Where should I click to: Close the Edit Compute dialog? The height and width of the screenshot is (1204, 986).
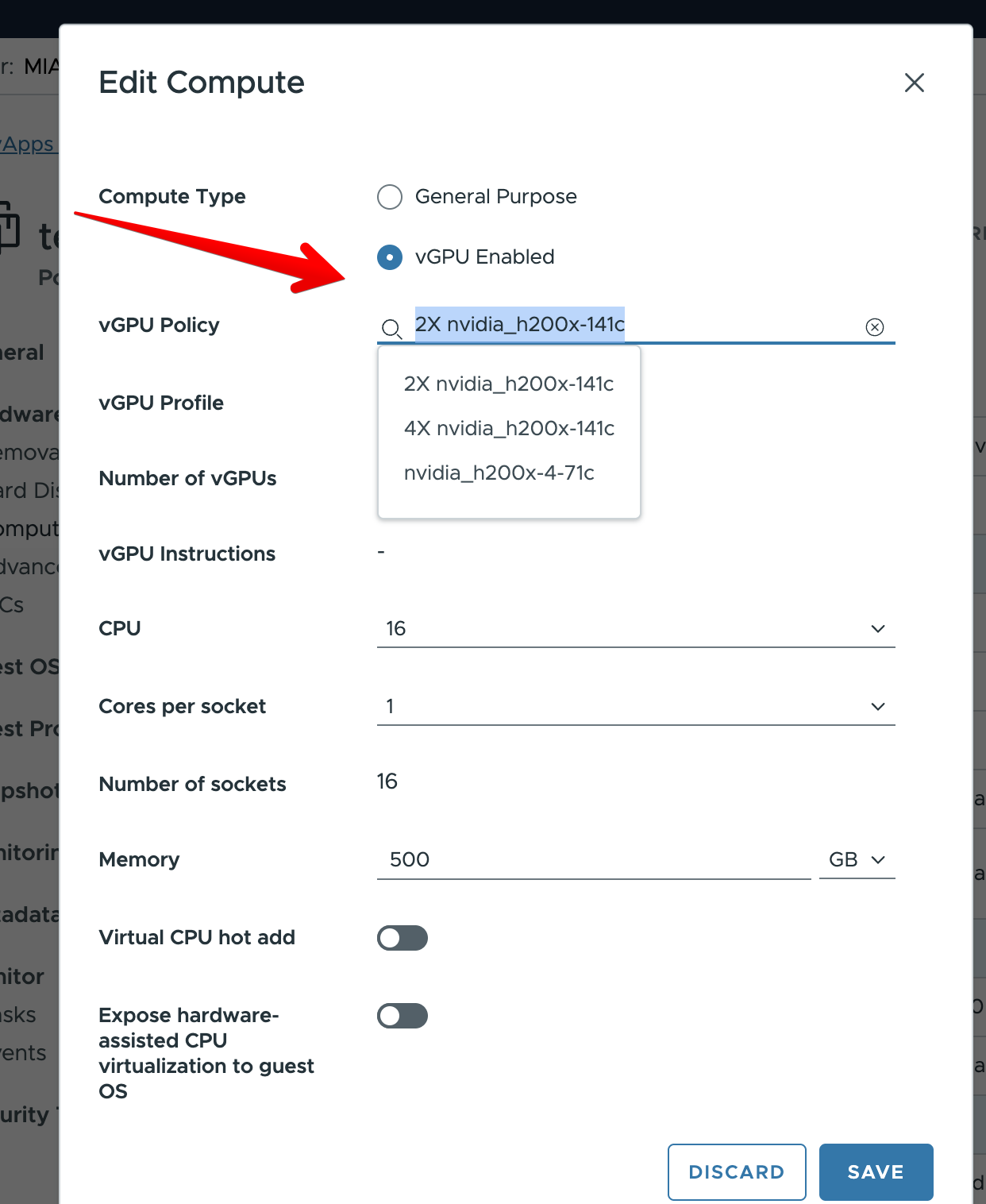[x=914, y=83]
